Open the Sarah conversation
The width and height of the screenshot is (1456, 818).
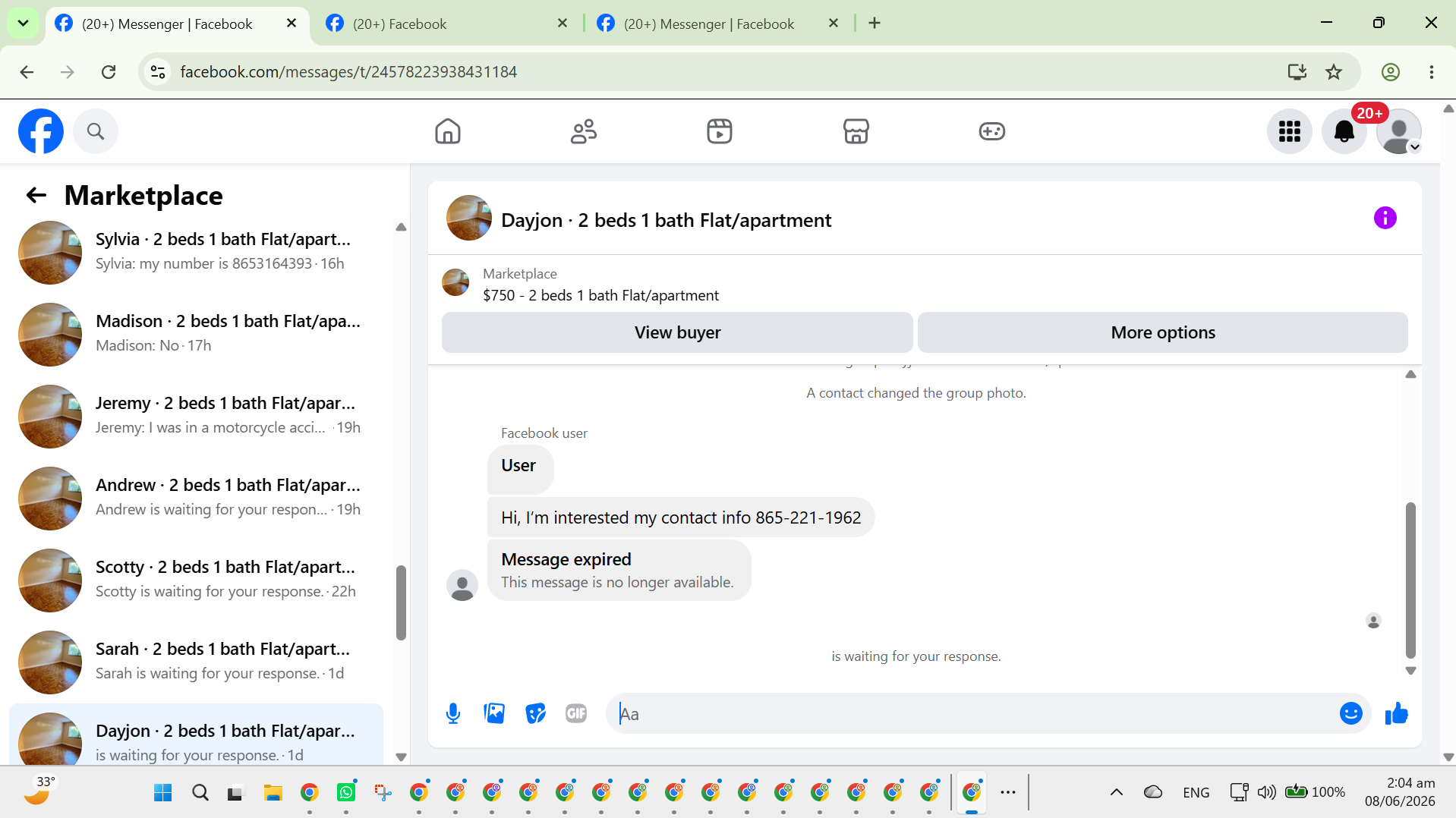click(x=197, y=662)
